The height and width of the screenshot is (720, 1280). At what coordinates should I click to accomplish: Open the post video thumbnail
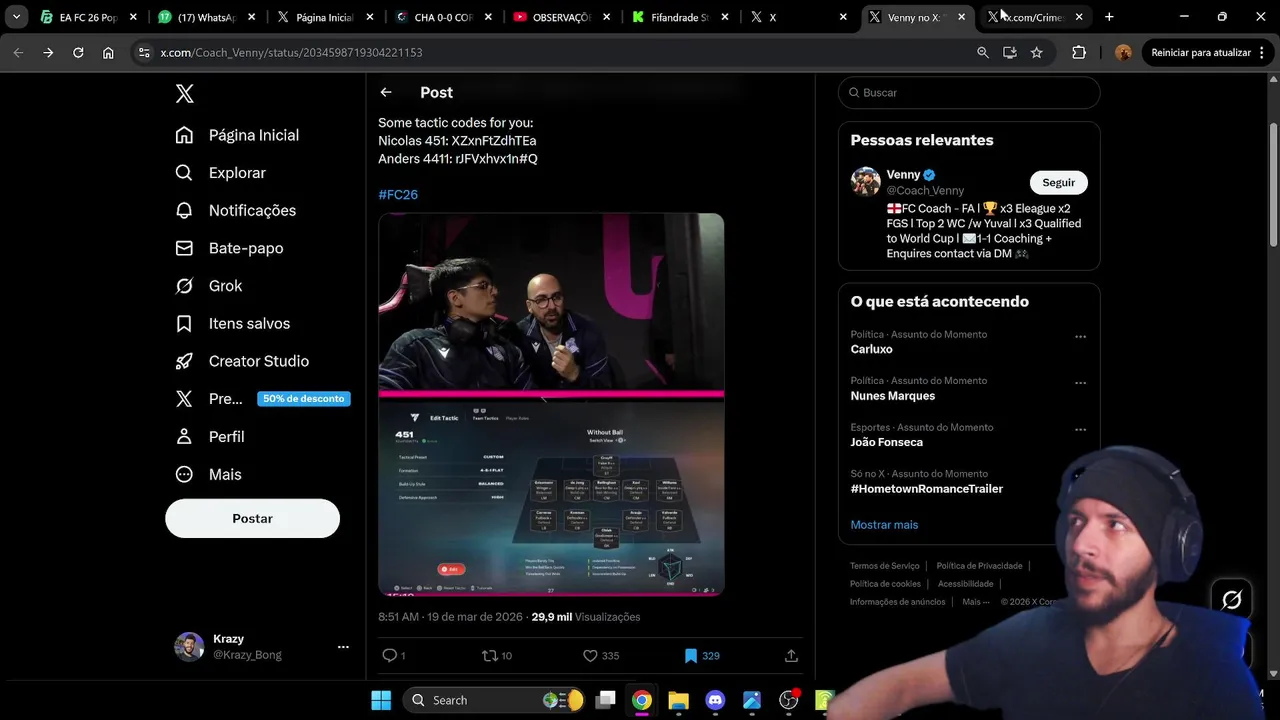(x=551, y=405)
